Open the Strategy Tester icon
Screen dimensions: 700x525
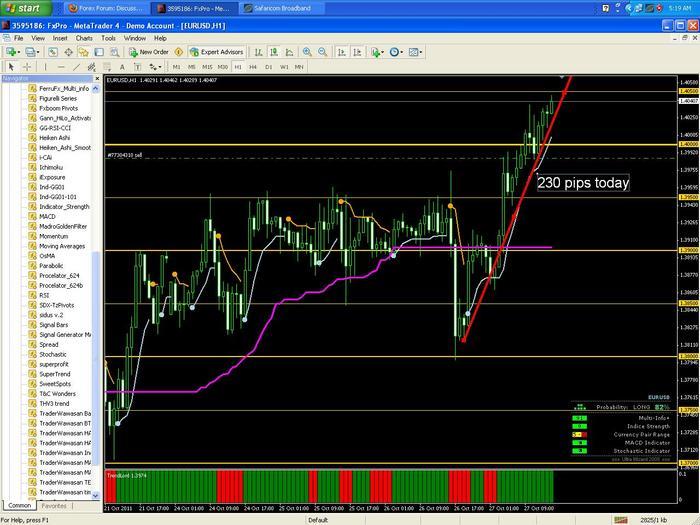[x=115, y=52]
